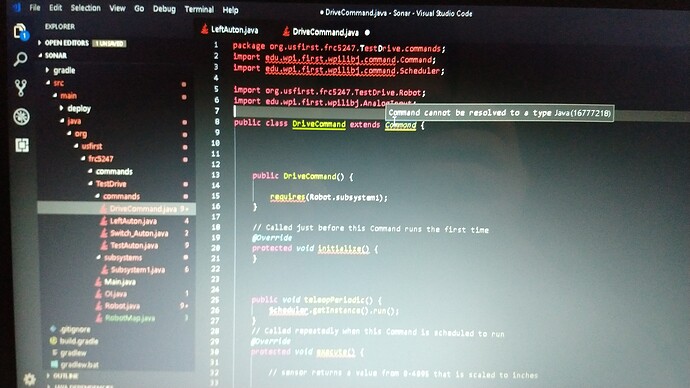
Task: Open the Terminal menu
Action: [199, 9]
